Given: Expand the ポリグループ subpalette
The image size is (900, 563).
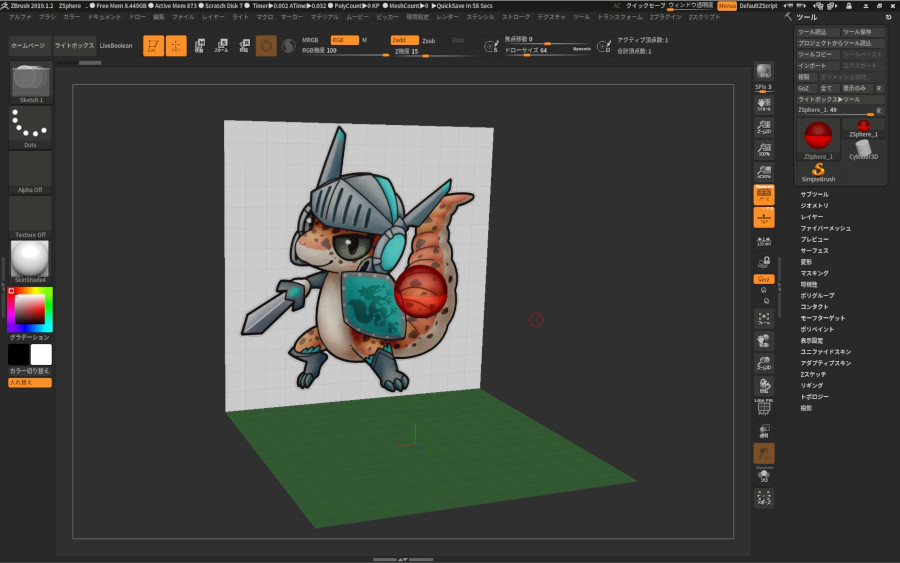Looking at the screenshot, I should [x=817, y=296].
